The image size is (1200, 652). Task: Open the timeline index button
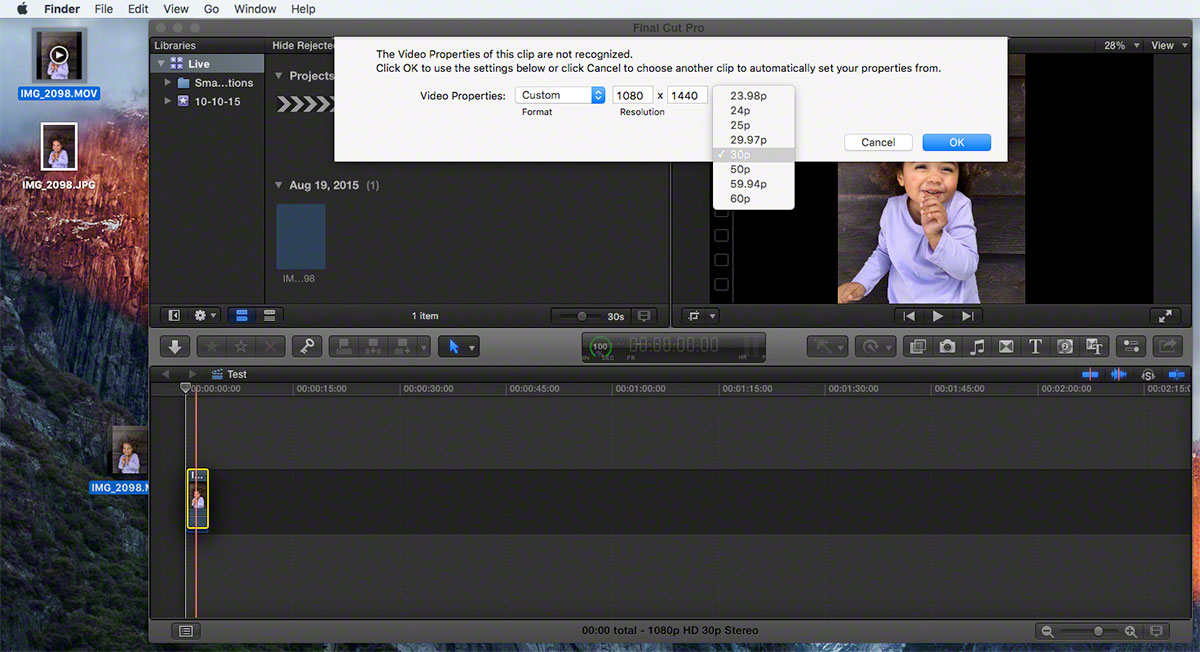pos(187,631)
